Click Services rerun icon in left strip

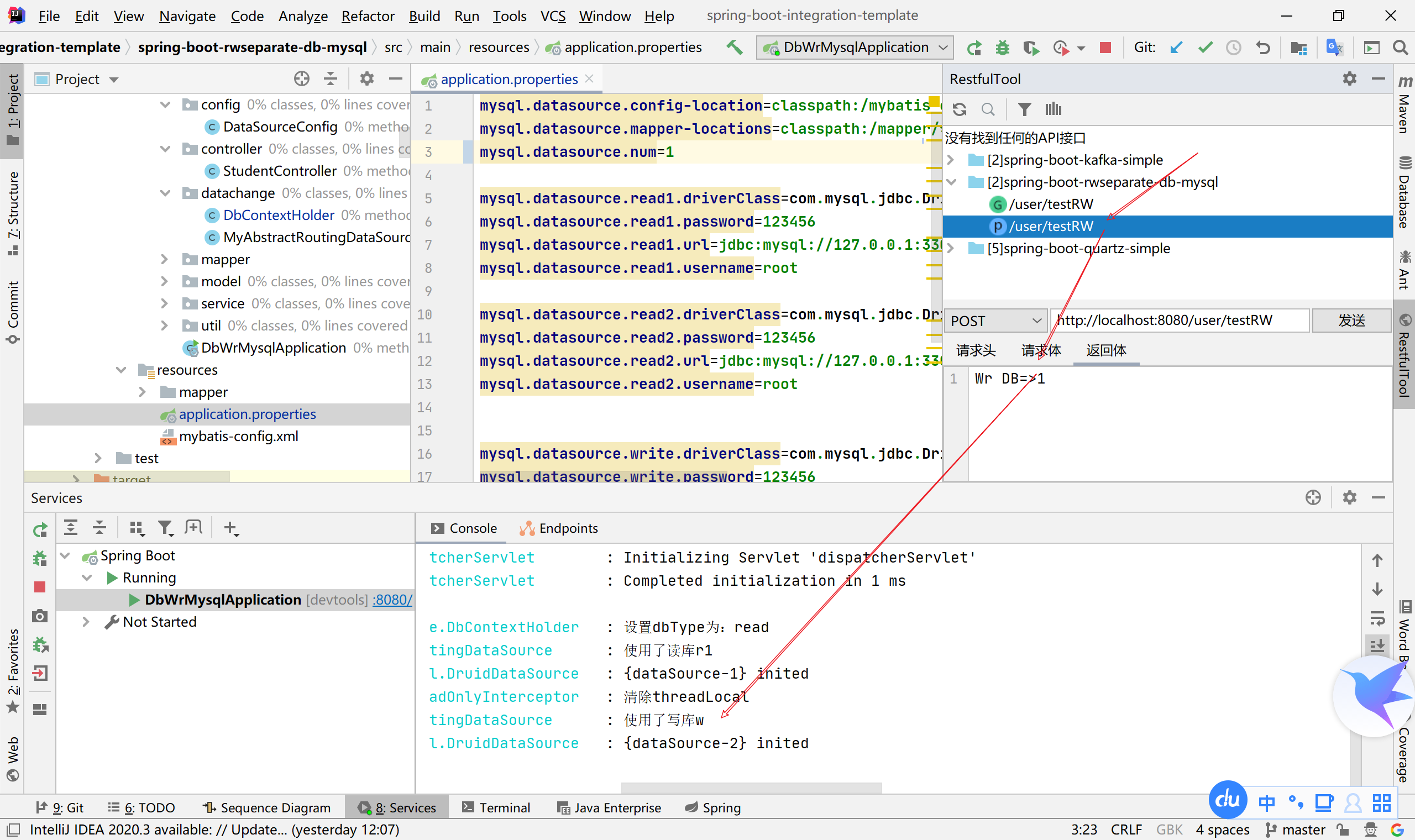(40, 530)
